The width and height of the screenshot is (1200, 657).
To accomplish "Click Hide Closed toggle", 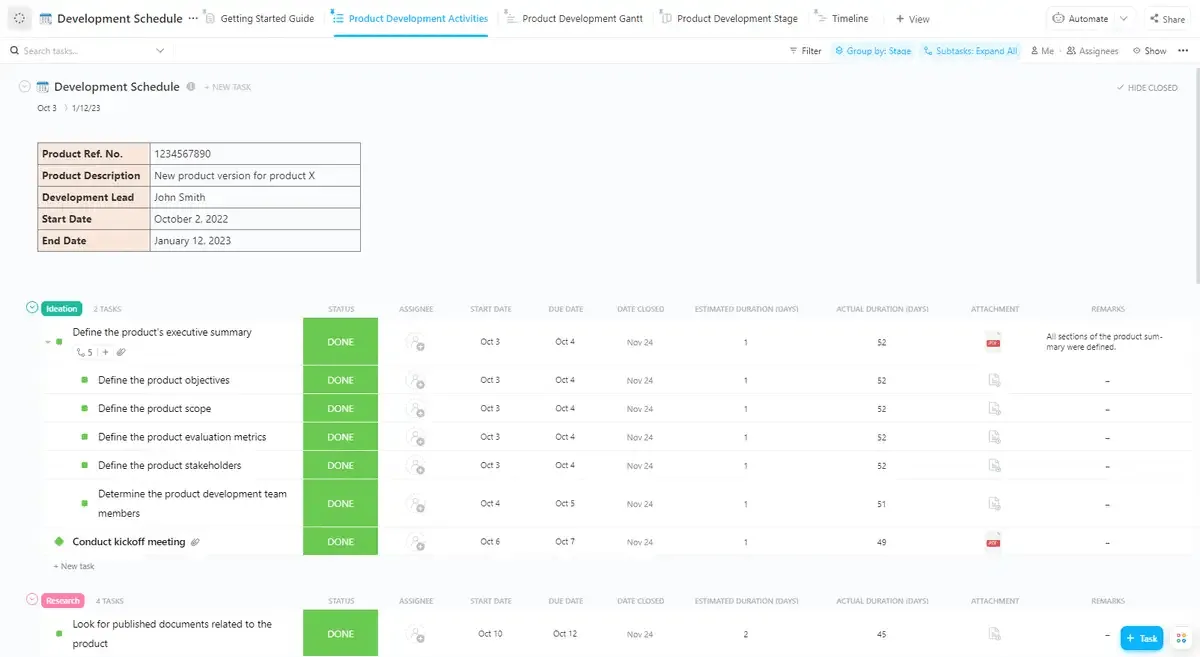I will 1147,88.
